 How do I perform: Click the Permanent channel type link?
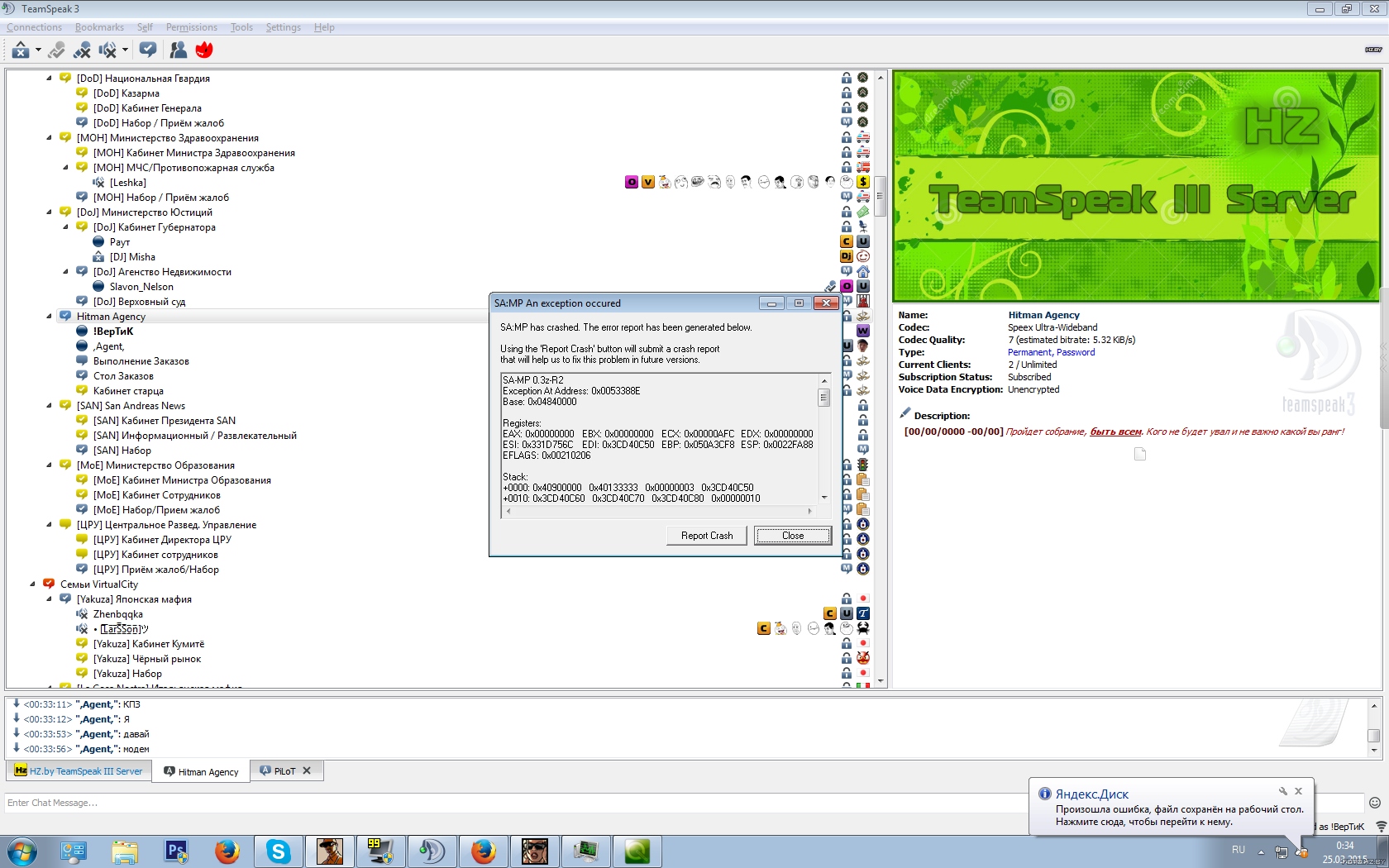tap(1029, 352)
